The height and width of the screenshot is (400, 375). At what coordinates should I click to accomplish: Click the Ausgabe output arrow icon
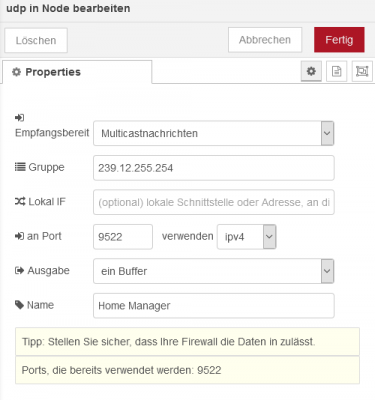[x=20, y=270]
